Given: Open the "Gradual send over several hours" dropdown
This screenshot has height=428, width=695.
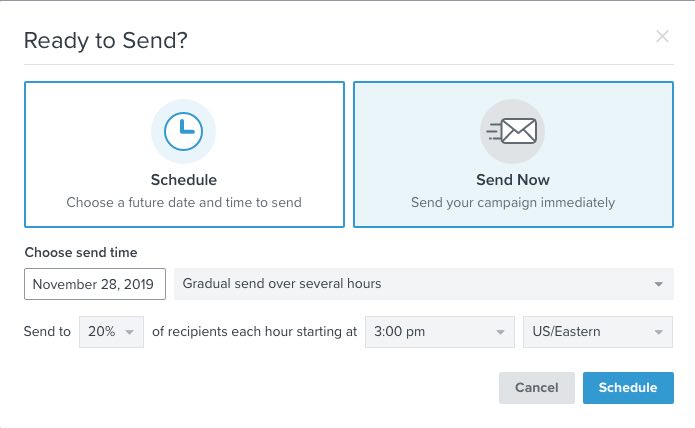Looking at the screenshot, I should pos(423,284).
